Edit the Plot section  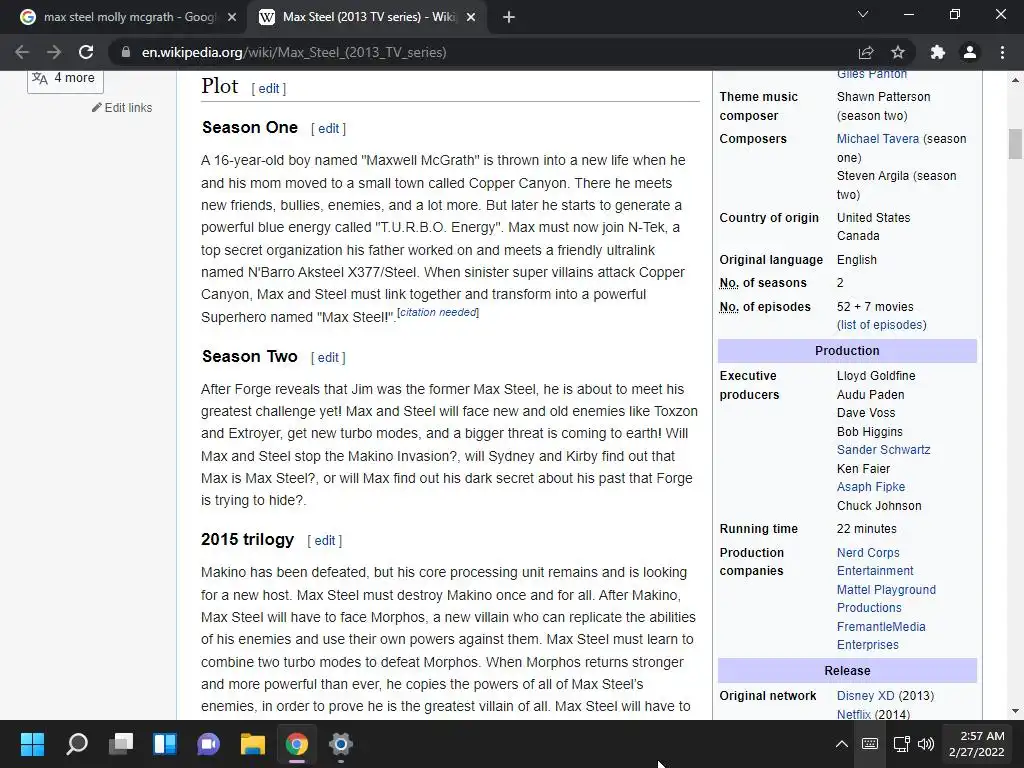[x=268, y=89]
